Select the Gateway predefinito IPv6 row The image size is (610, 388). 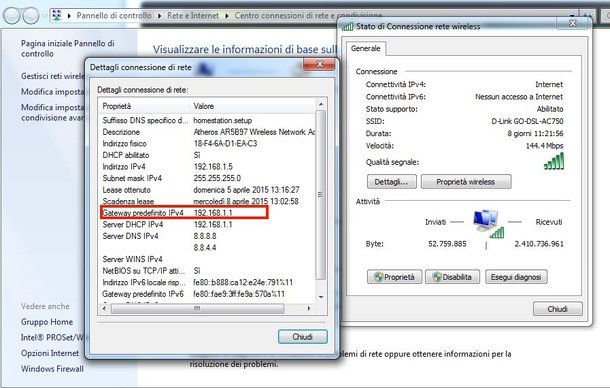click(x=208, y=294)
